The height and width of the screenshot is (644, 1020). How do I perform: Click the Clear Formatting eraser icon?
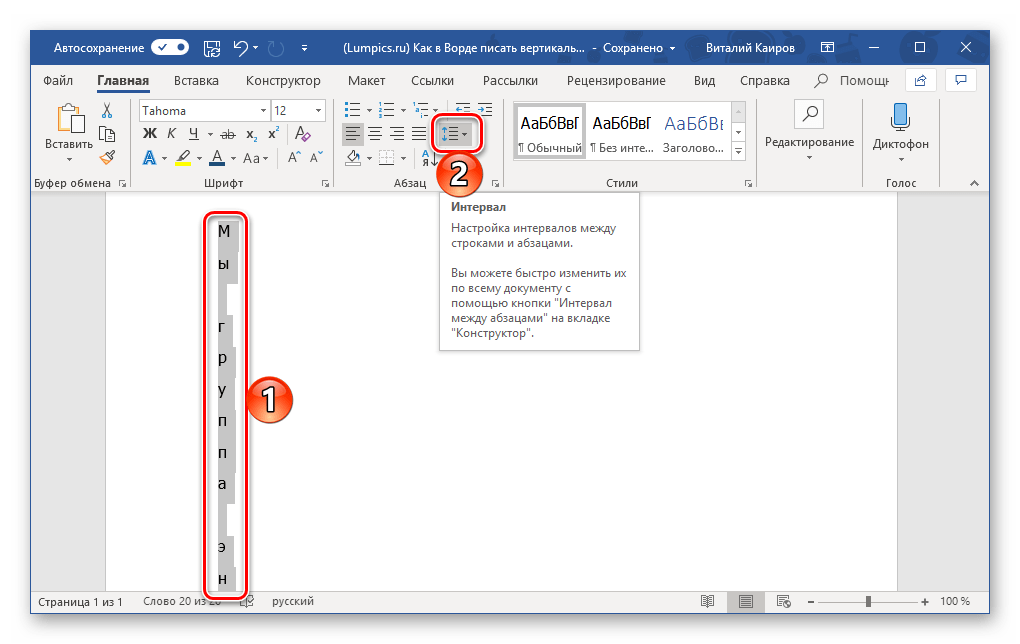[298, 134]
